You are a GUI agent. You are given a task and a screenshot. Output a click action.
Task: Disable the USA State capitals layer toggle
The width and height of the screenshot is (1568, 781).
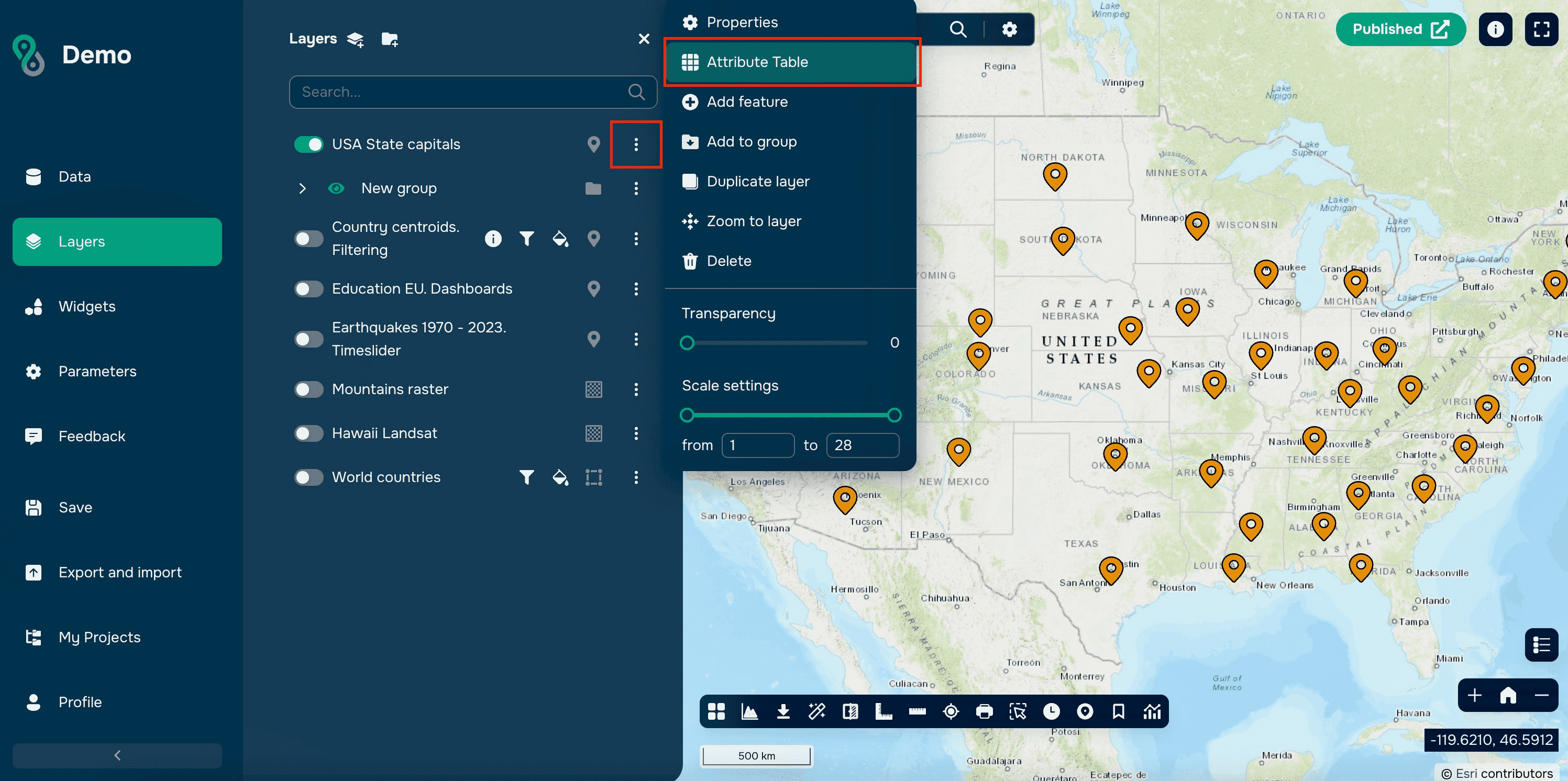click(x=308, y=144)
